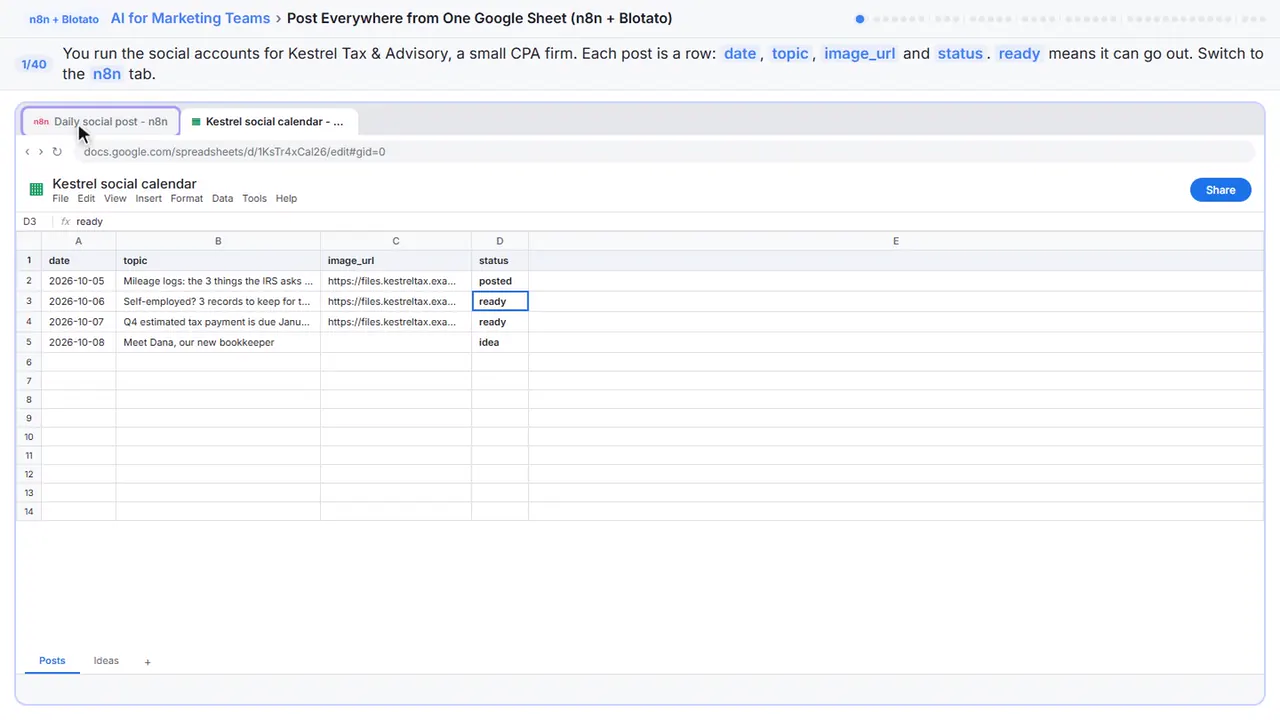Click the first progress dot in header

(860, 19)
